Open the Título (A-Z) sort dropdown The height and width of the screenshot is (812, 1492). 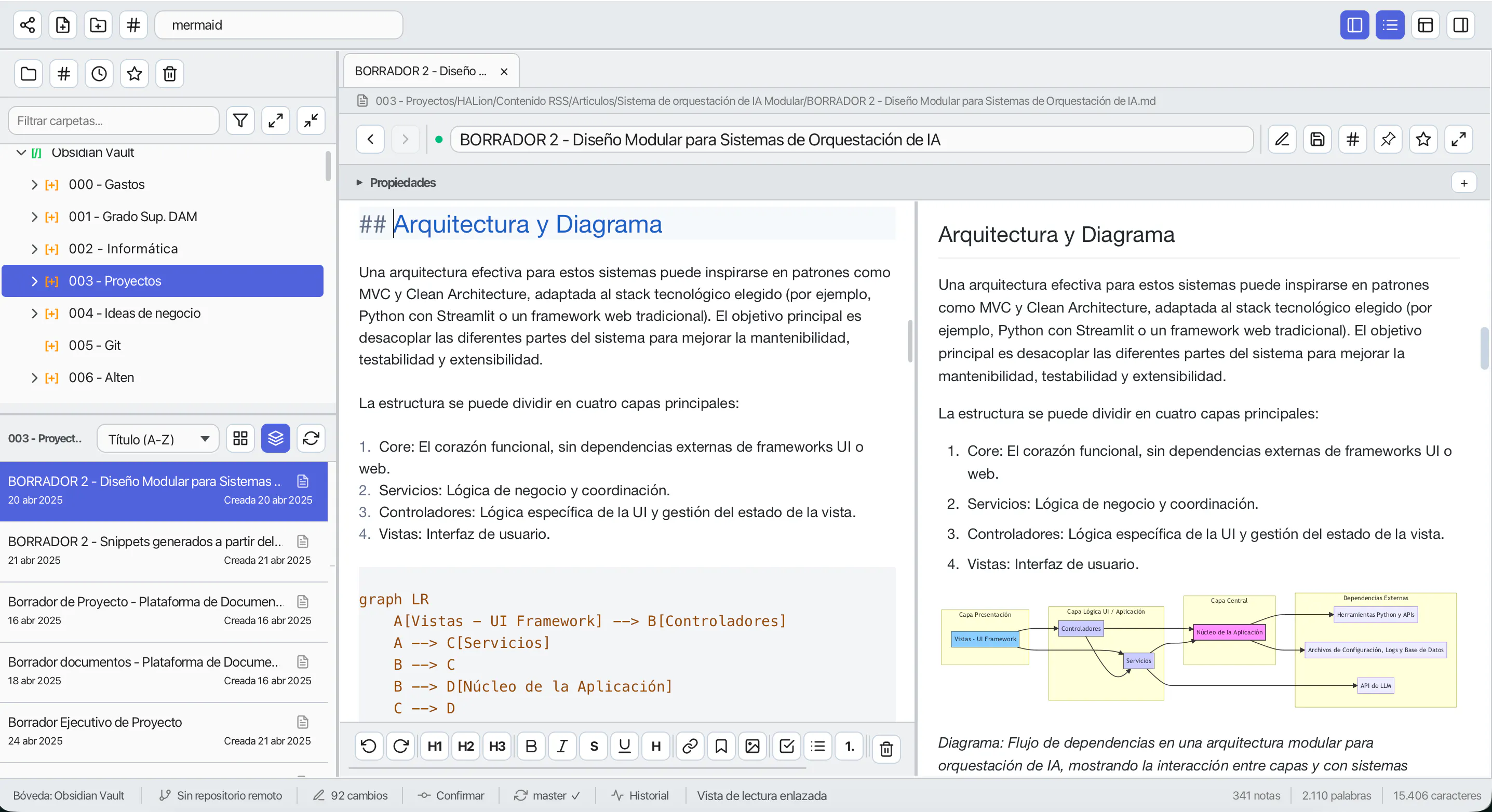click(x=158, y=439)
